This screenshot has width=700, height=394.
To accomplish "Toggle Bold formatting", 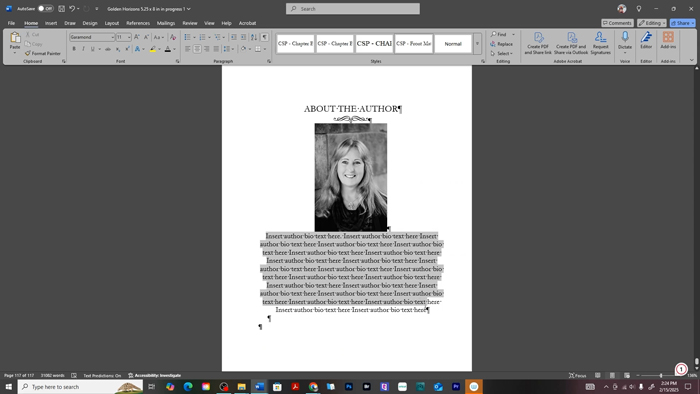I will tap(74, 49).
